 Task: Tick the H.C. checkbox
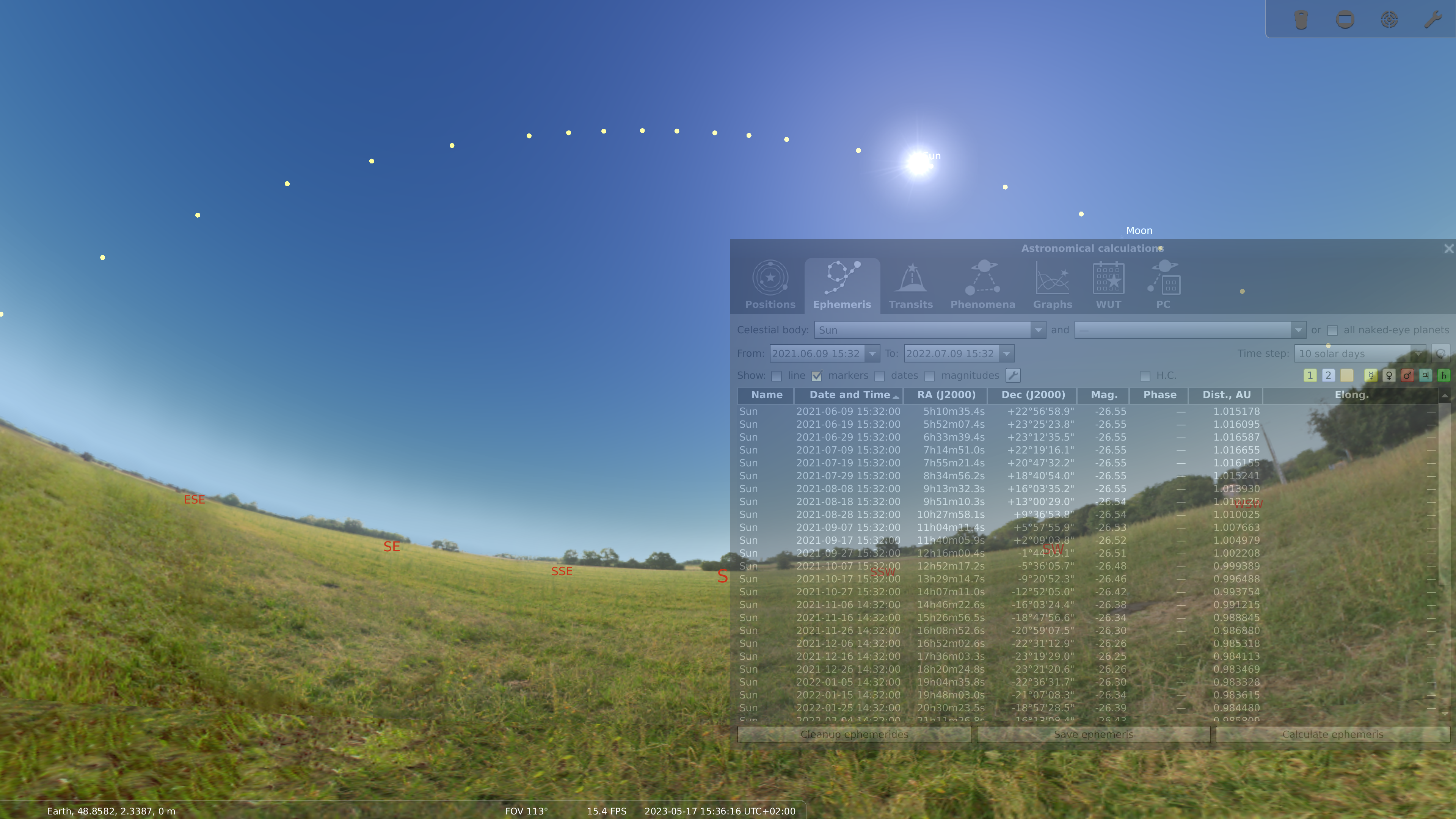click(x=1145, y=376)
